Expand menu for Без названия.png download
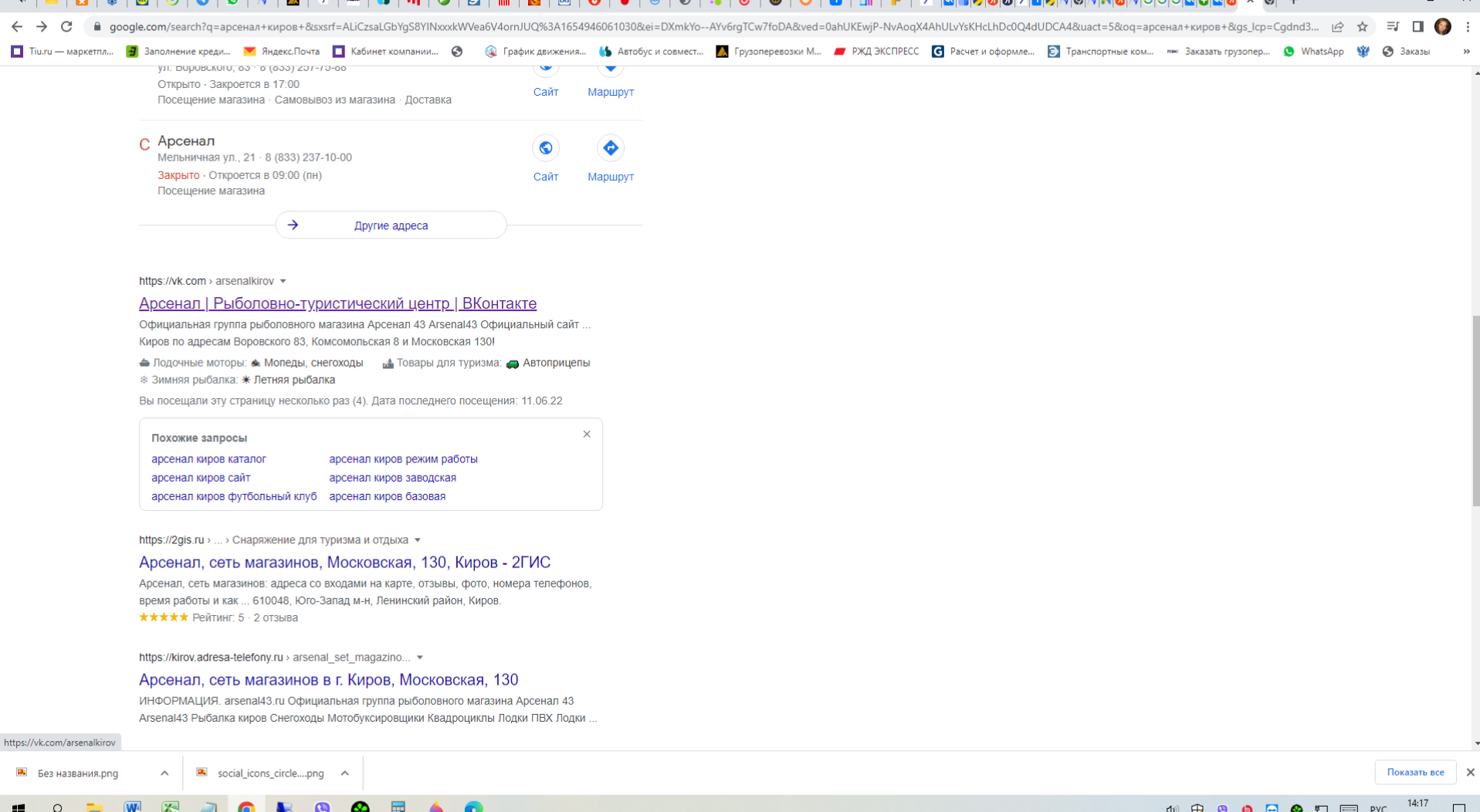Screen dimensions: 1480x812 (x=164, y=773)
